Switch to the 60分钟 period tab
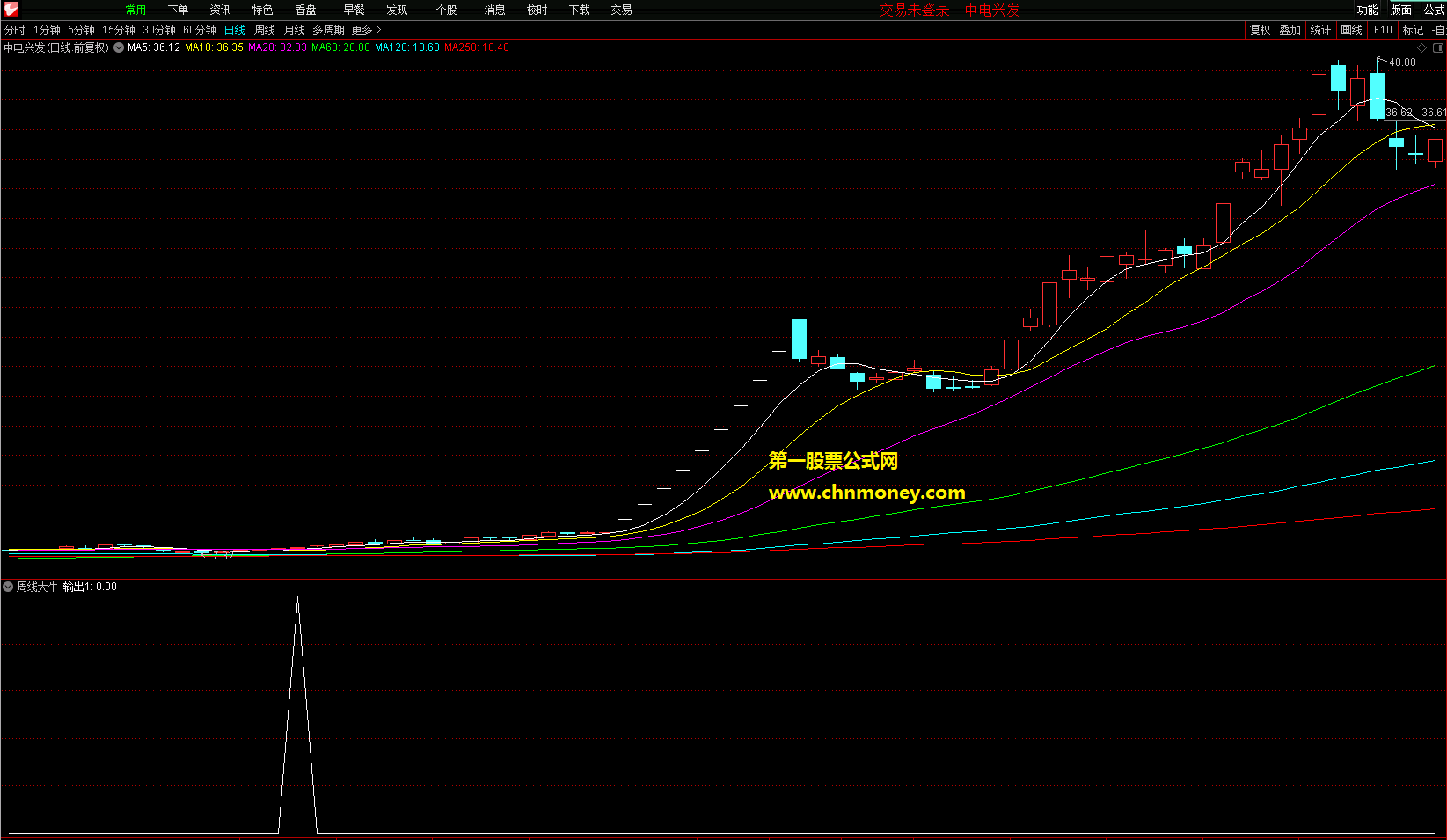Screen dimensions: 1447x840 tap(200, 30)
